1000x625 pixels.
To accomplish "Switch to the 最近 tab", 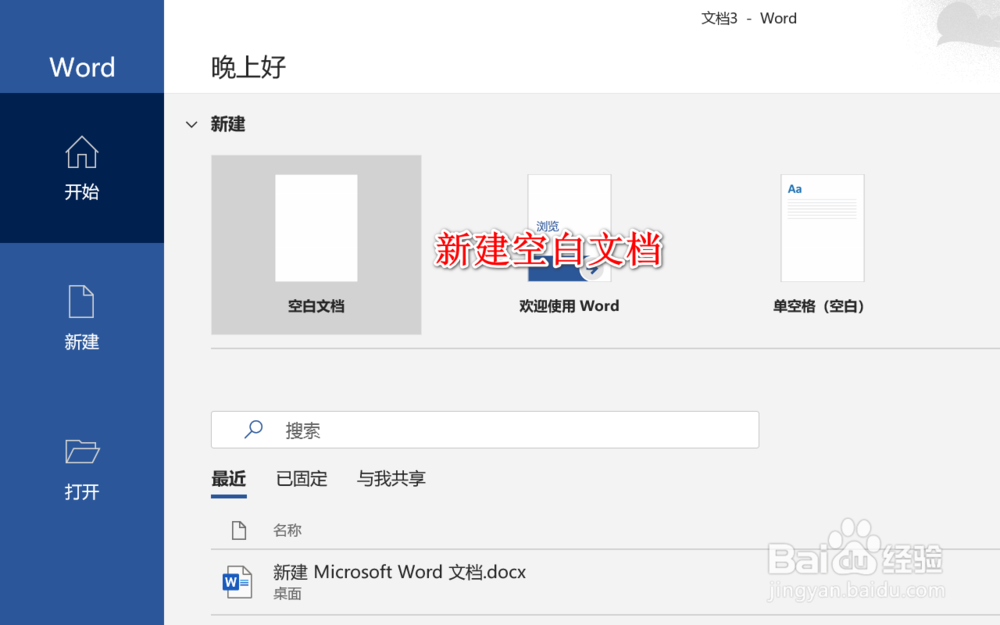I will tap(229, 479).
